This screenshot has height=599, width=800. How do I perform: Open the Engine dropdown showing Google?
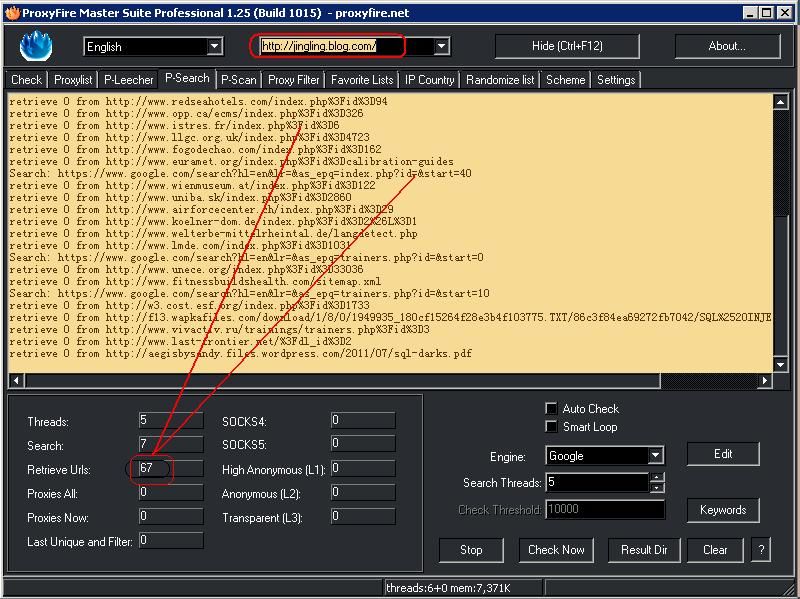(x=605, y=456)
